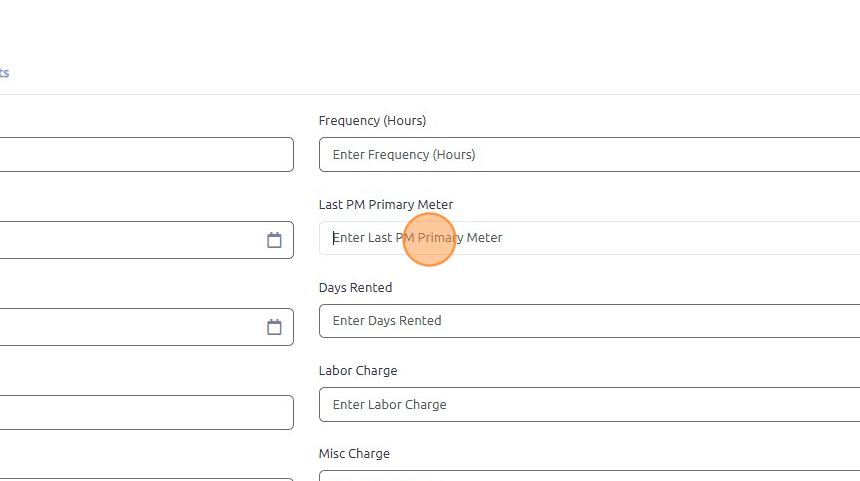
Task: Open the partially visible blue link at top-left
Action: pos(4,73)
